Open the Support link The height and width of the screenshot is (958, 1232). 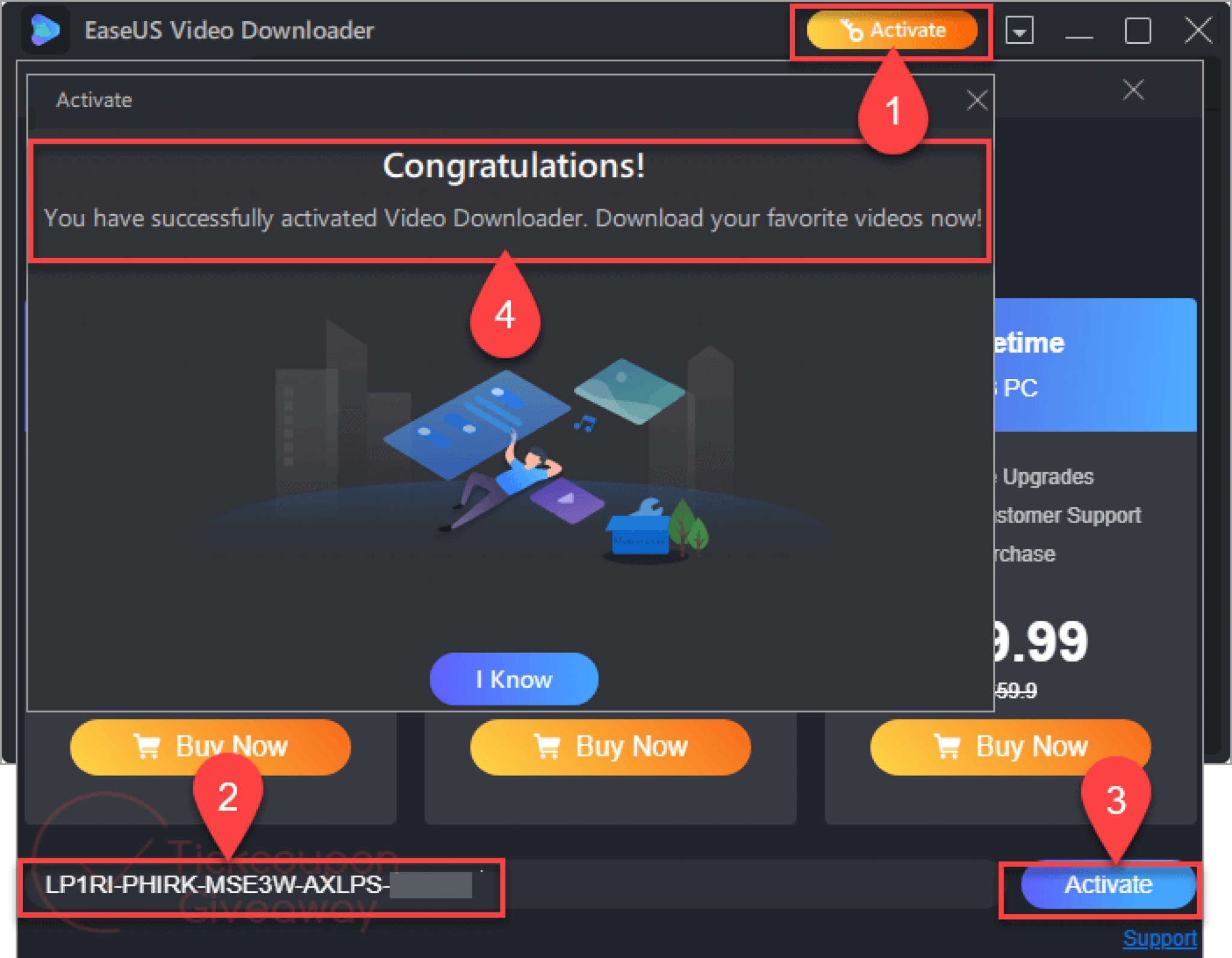pos(1160,938)
